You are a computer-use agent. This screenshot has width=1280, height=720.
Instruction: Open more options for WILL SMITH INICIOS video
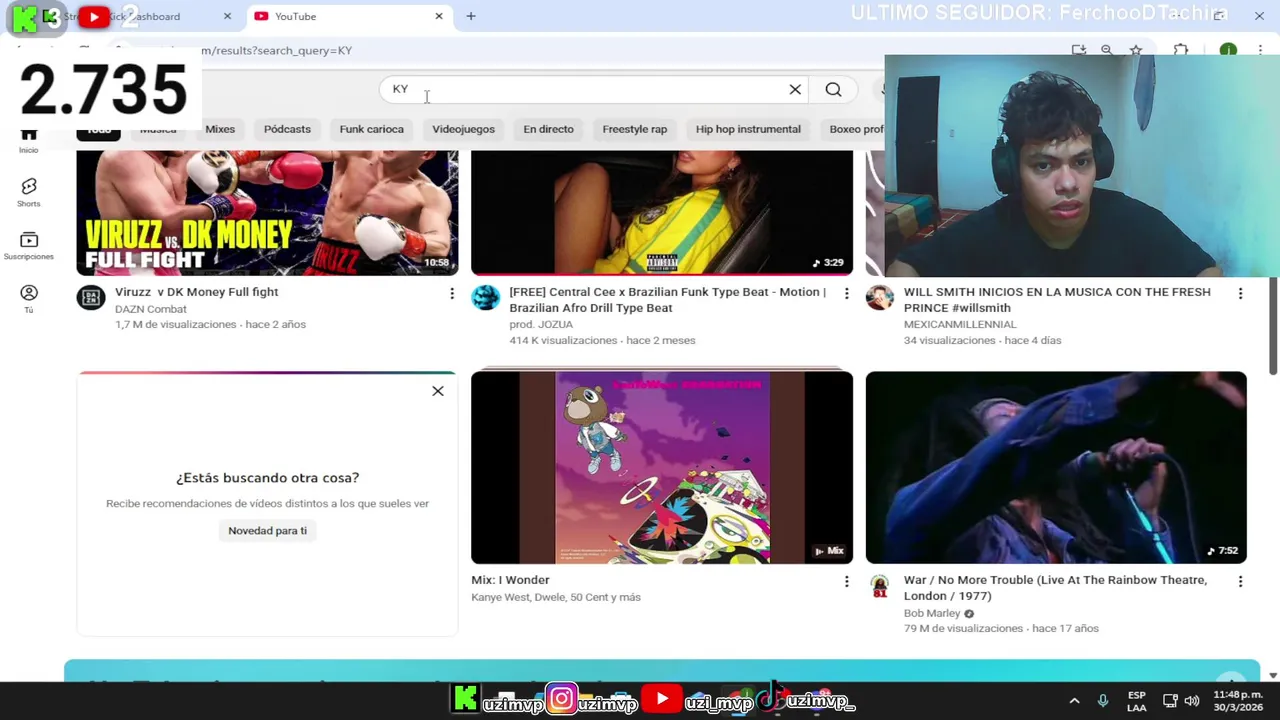[x=1240, y=293]
